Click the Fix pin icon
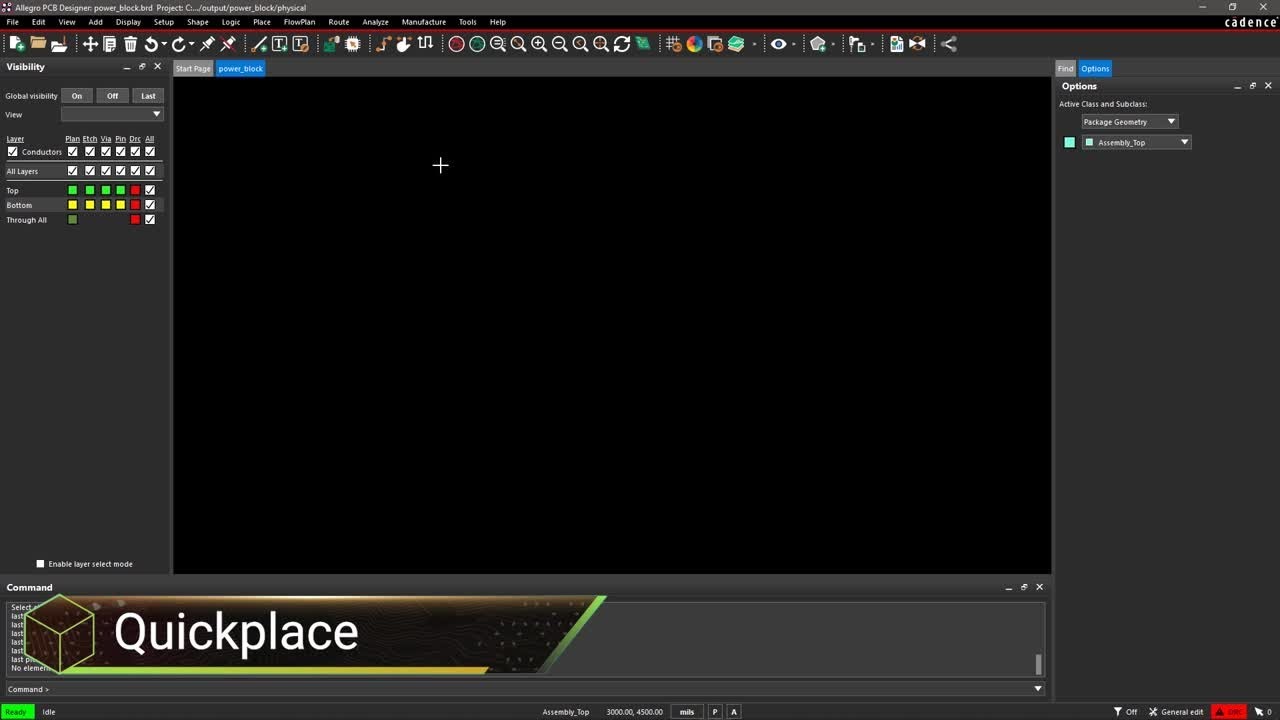This screenshot has width=1280, height=720. point(207,44)
